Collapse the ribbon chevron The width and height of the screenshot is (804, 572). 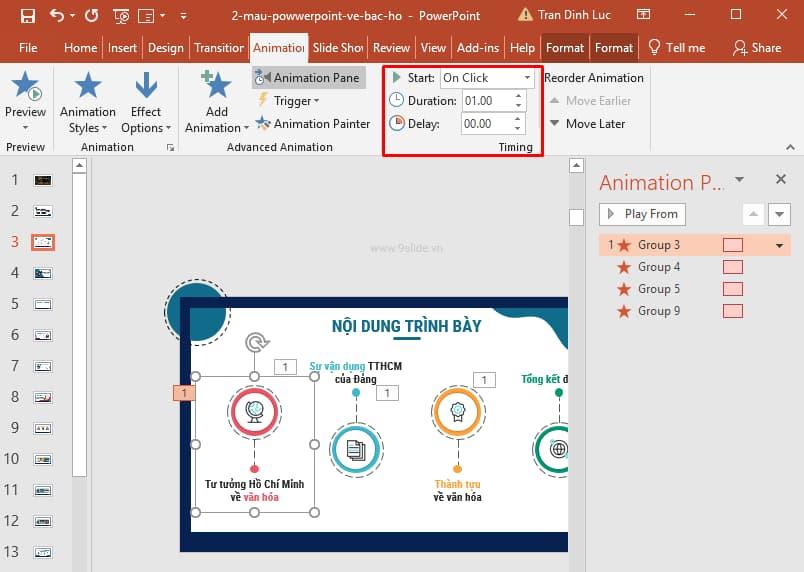tap(790, 148)
